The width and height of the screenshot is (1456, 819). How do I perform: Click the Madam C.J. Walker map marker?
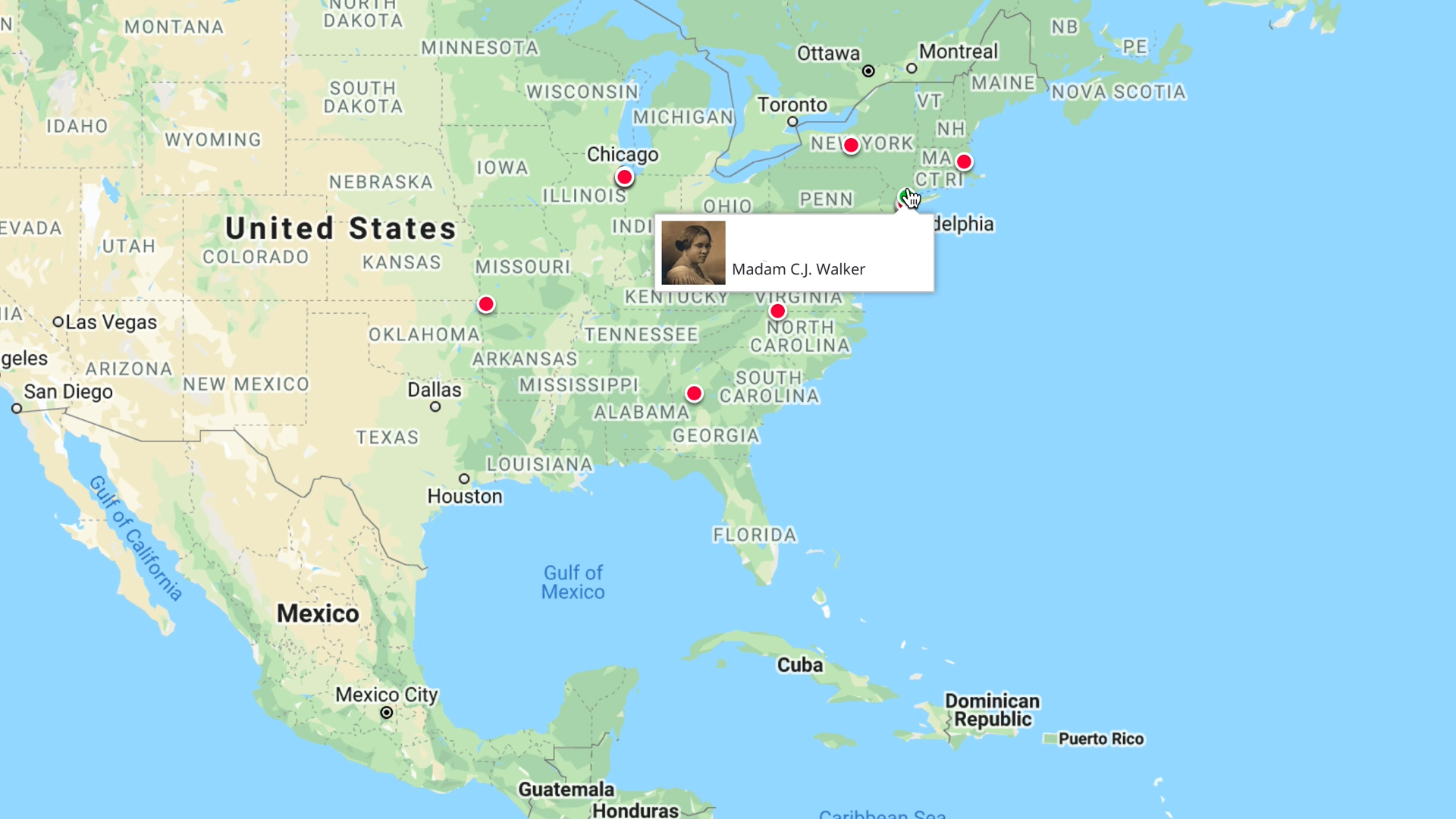904,197
